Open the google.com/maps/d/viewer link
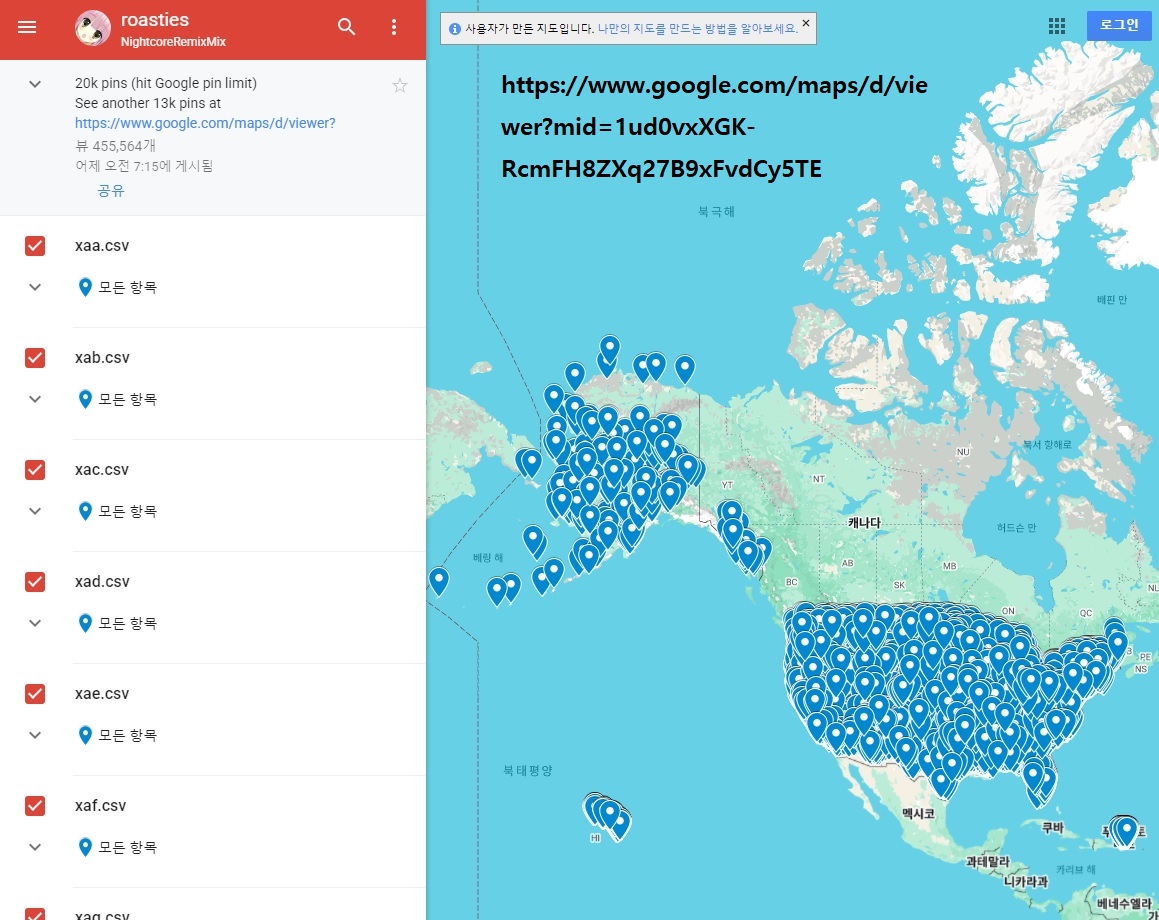 [205, 123]
